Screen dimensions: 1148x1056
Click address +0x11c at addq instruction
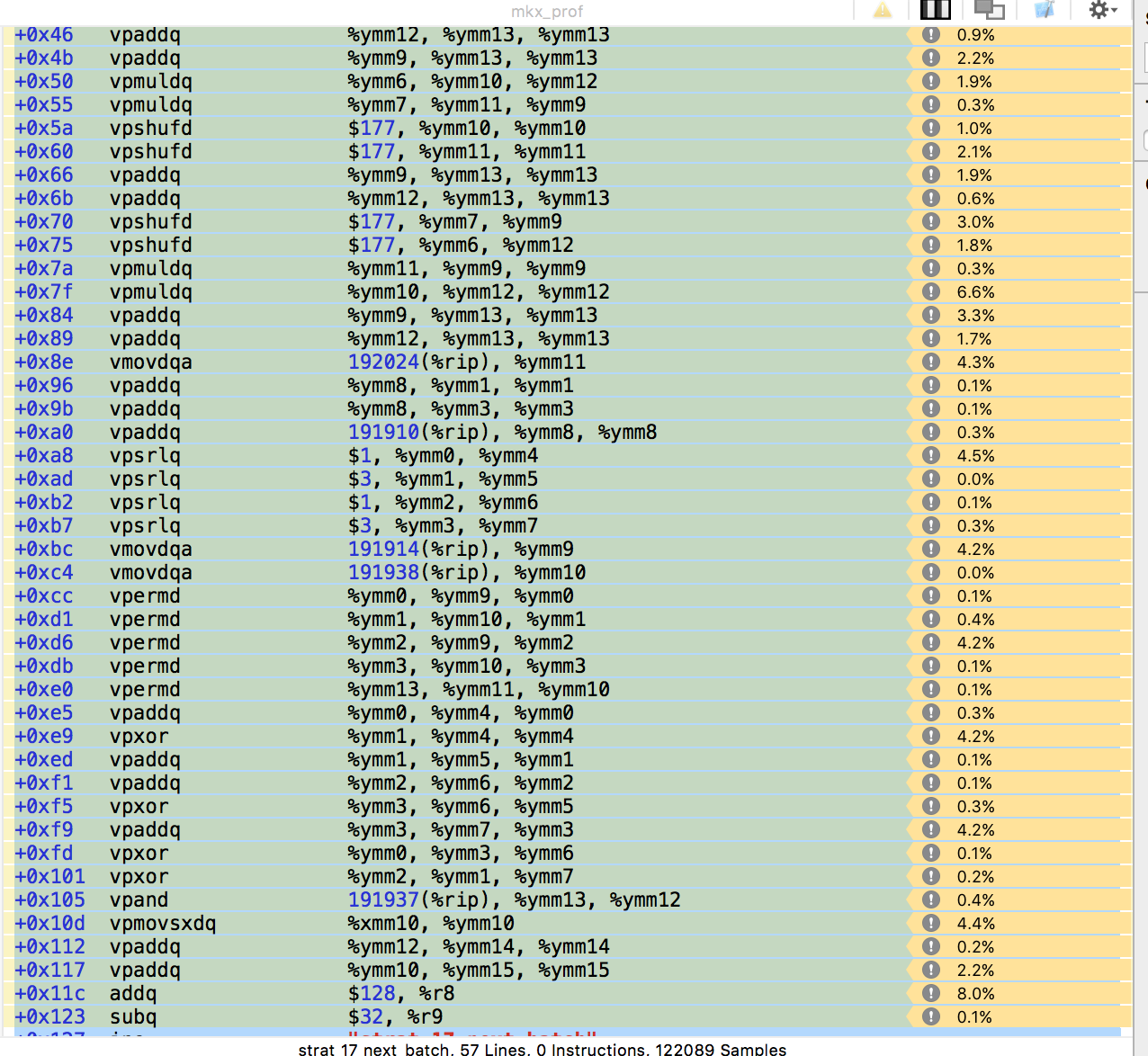pyautogui.click(x=49, y=994)
